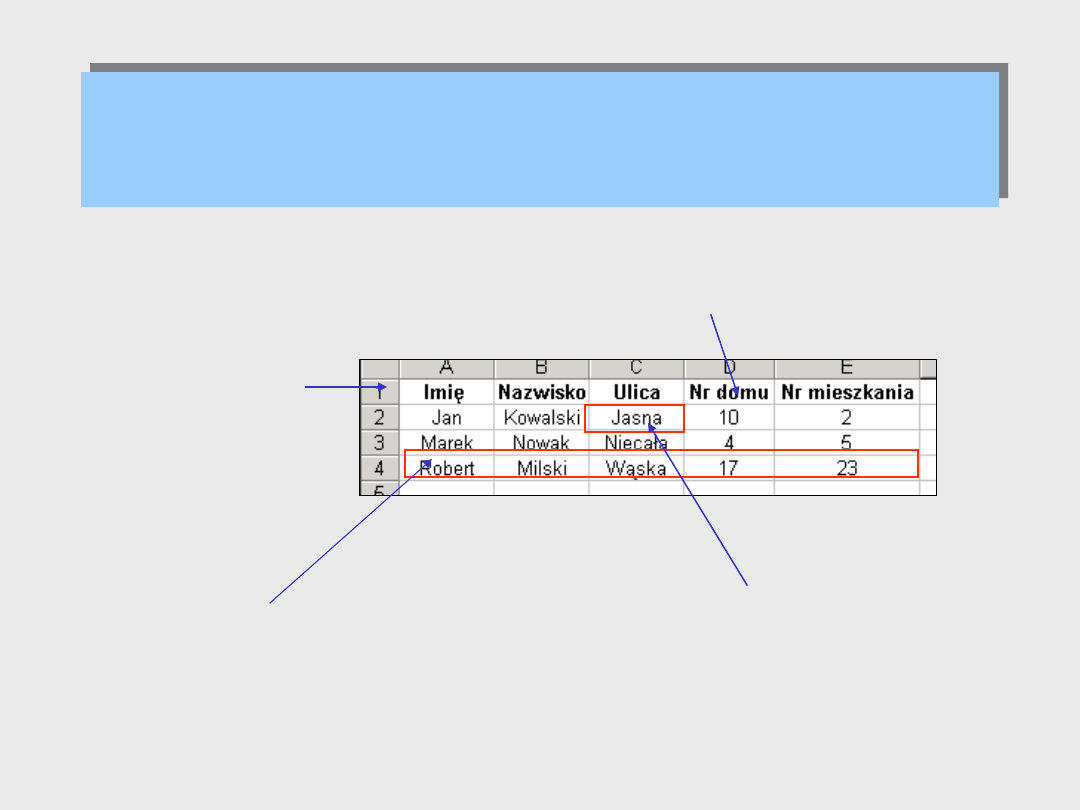Image resolution: width=1080 pixels, height=810 pixels.
Task: Select the highlighted "Jasna" cell
Action: pyautogui.click(x=636, y=418)
